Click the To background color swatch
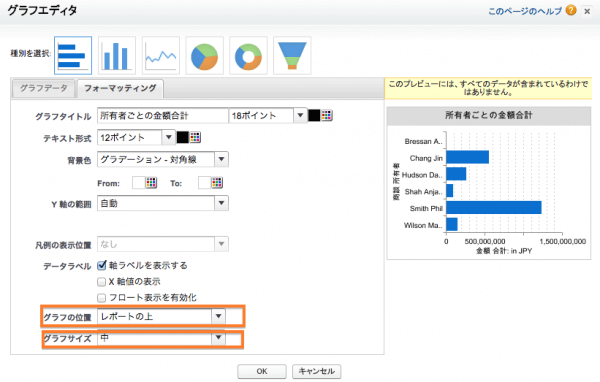Image resolution: width=600 pixels, height=382 pixels. point(204,183)
